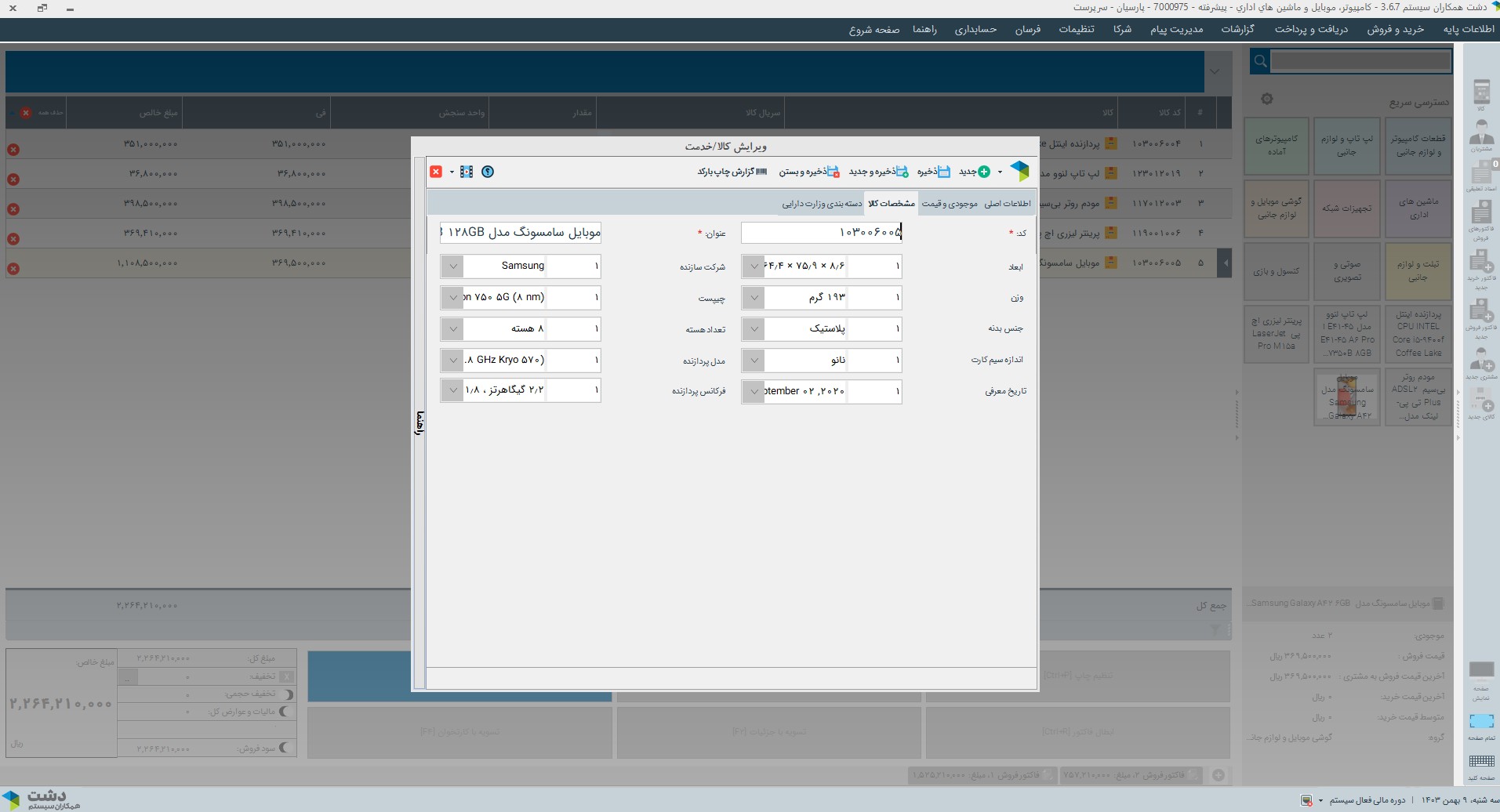Screen dimensions: 1500x812
Task: Click the search magnifier icon
Action: tap(1260, 61)
